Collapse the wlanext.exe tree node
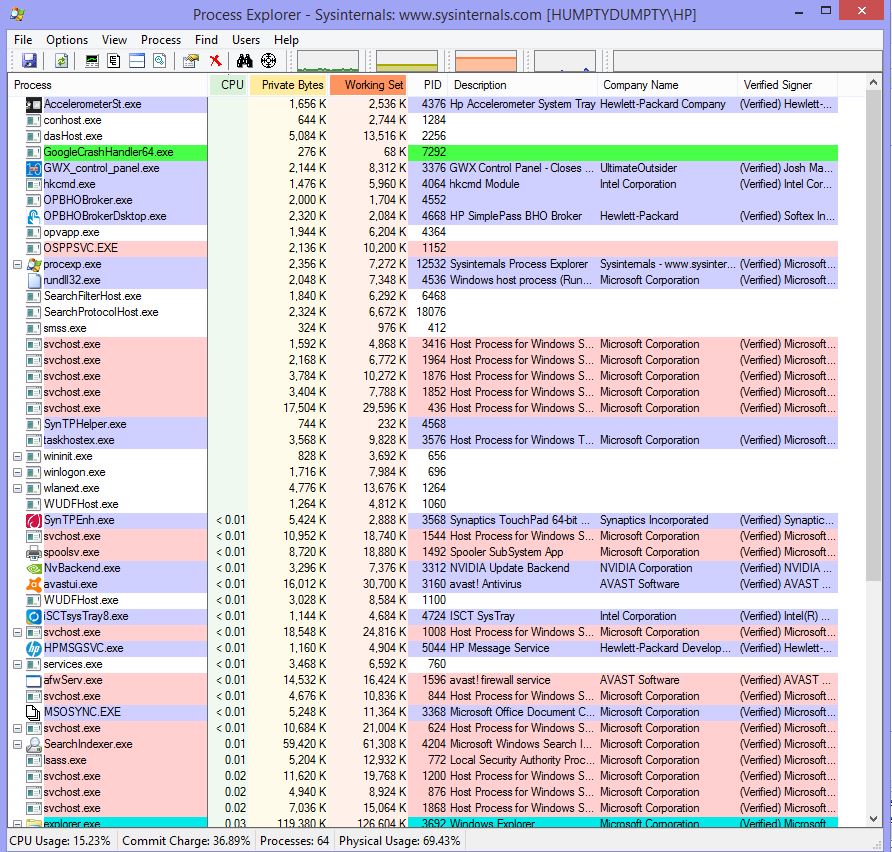The width and height of the screenshot is (892, 852). (18, 488)
